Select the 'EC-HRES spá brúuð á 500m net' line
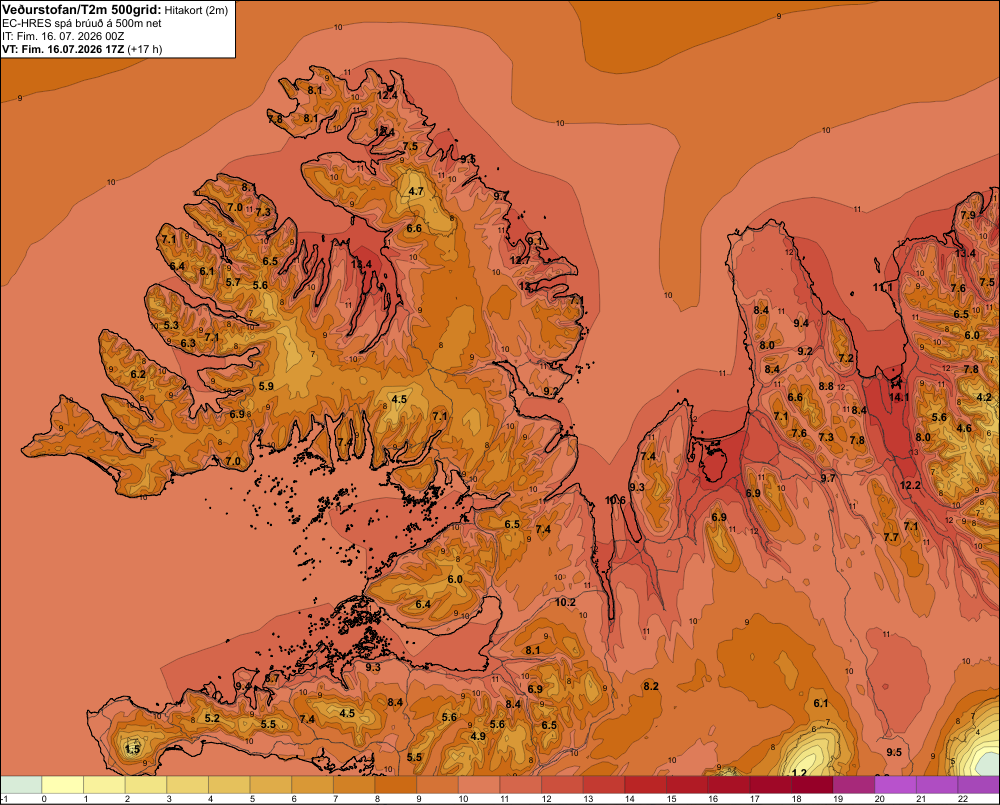1000x805 pixels. click(82, 24)
